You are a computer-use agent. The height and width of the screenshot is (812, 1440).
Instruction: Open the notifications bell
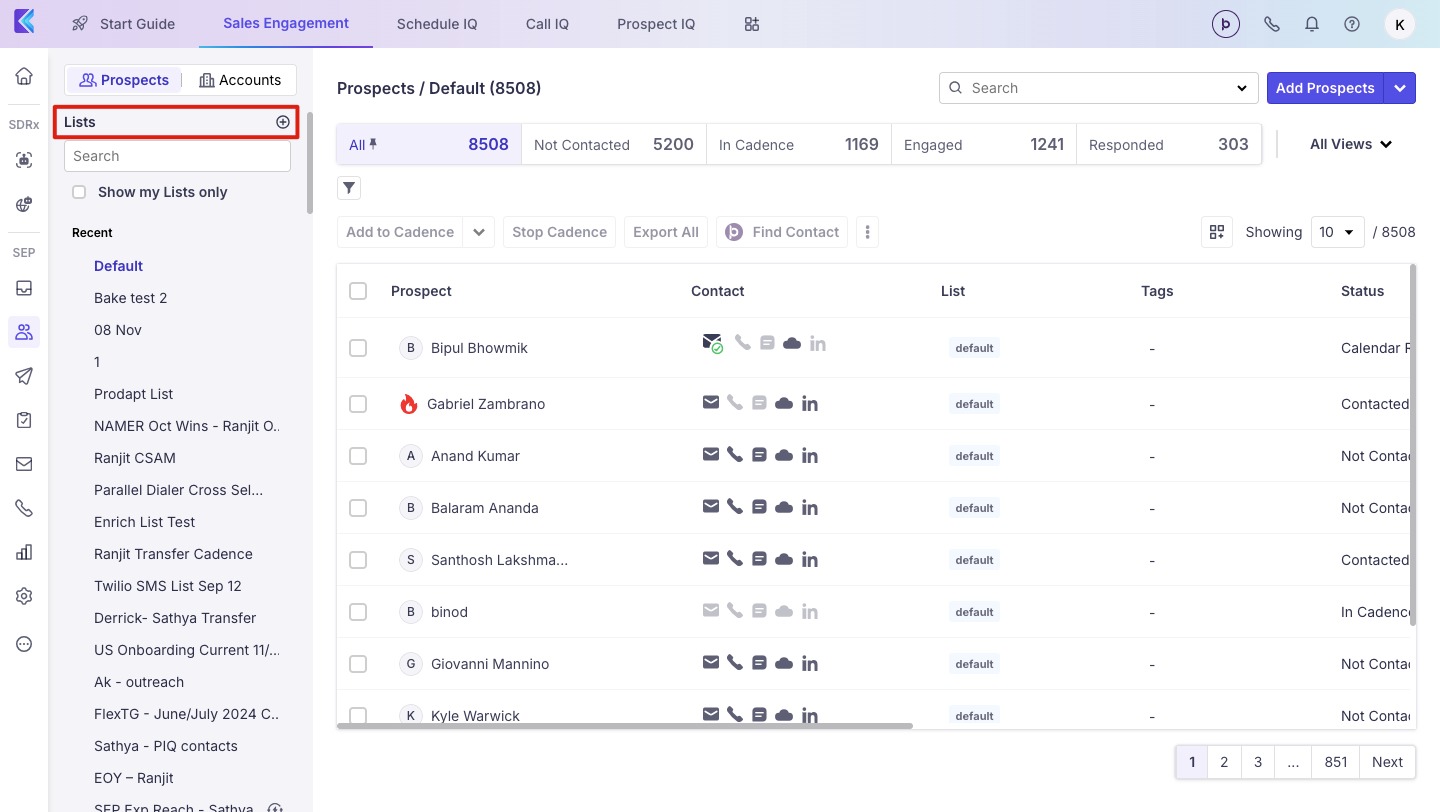click(x=1312, y=24)
